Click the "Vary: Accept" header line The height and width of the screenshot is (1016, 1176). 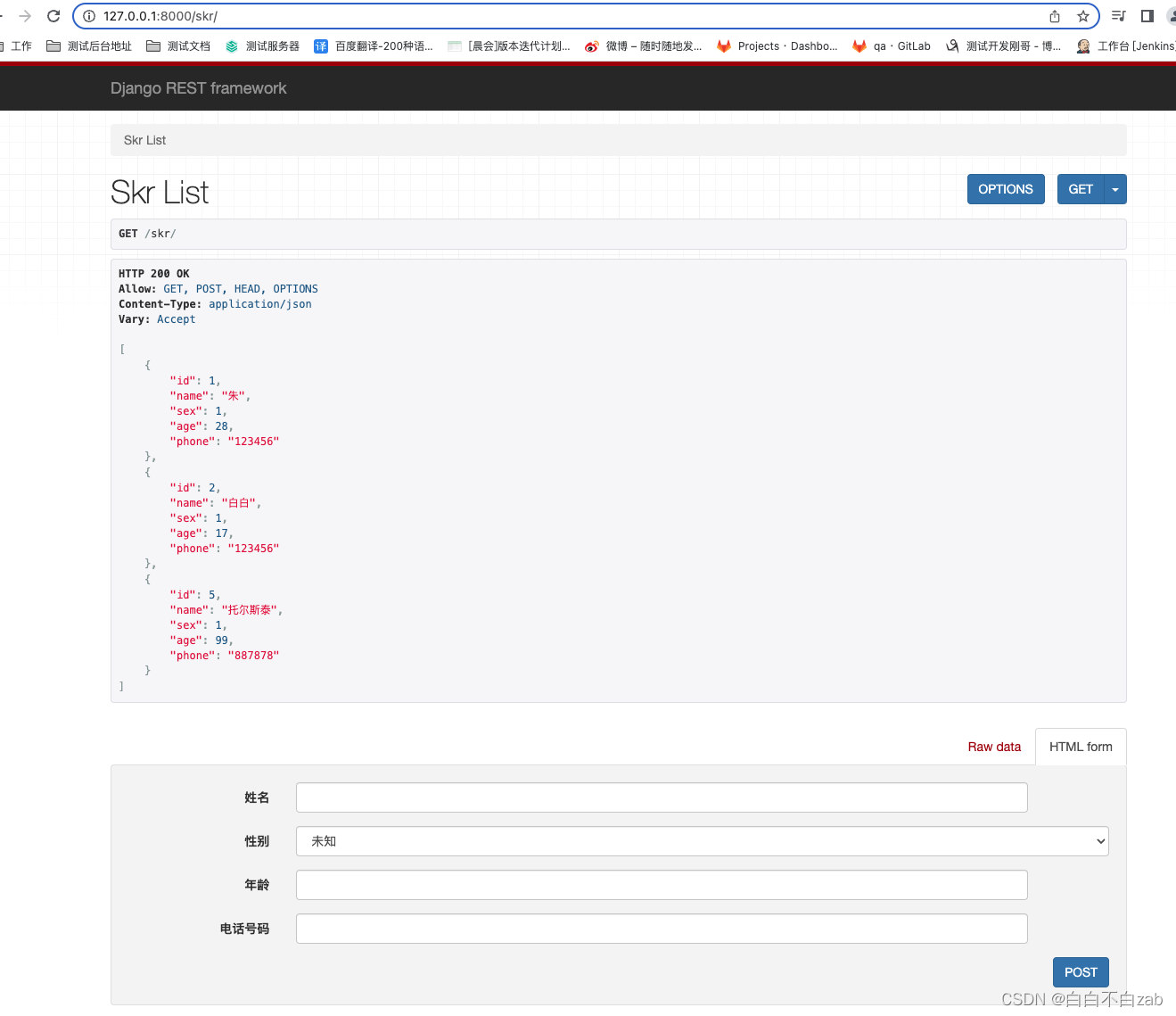tap(157, 319)
